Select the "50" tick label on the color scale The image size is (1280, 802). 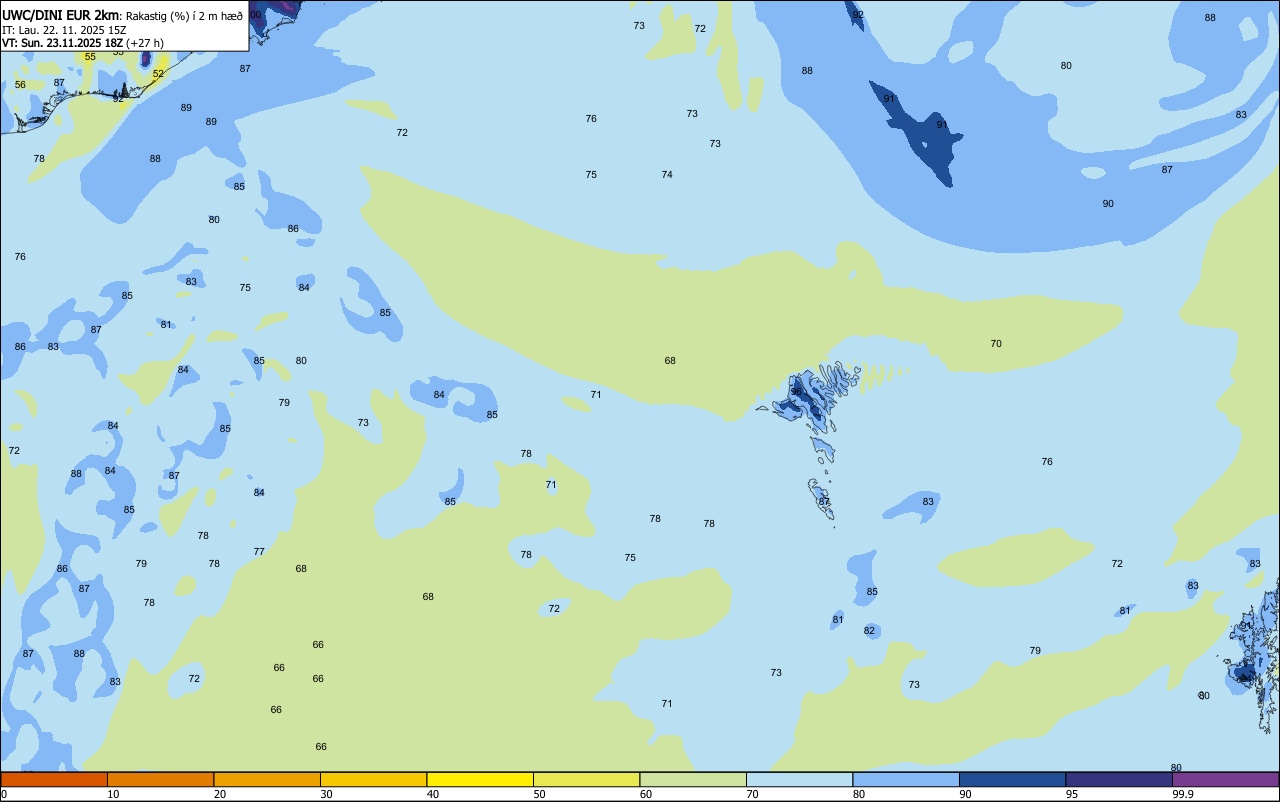[539, 794]
